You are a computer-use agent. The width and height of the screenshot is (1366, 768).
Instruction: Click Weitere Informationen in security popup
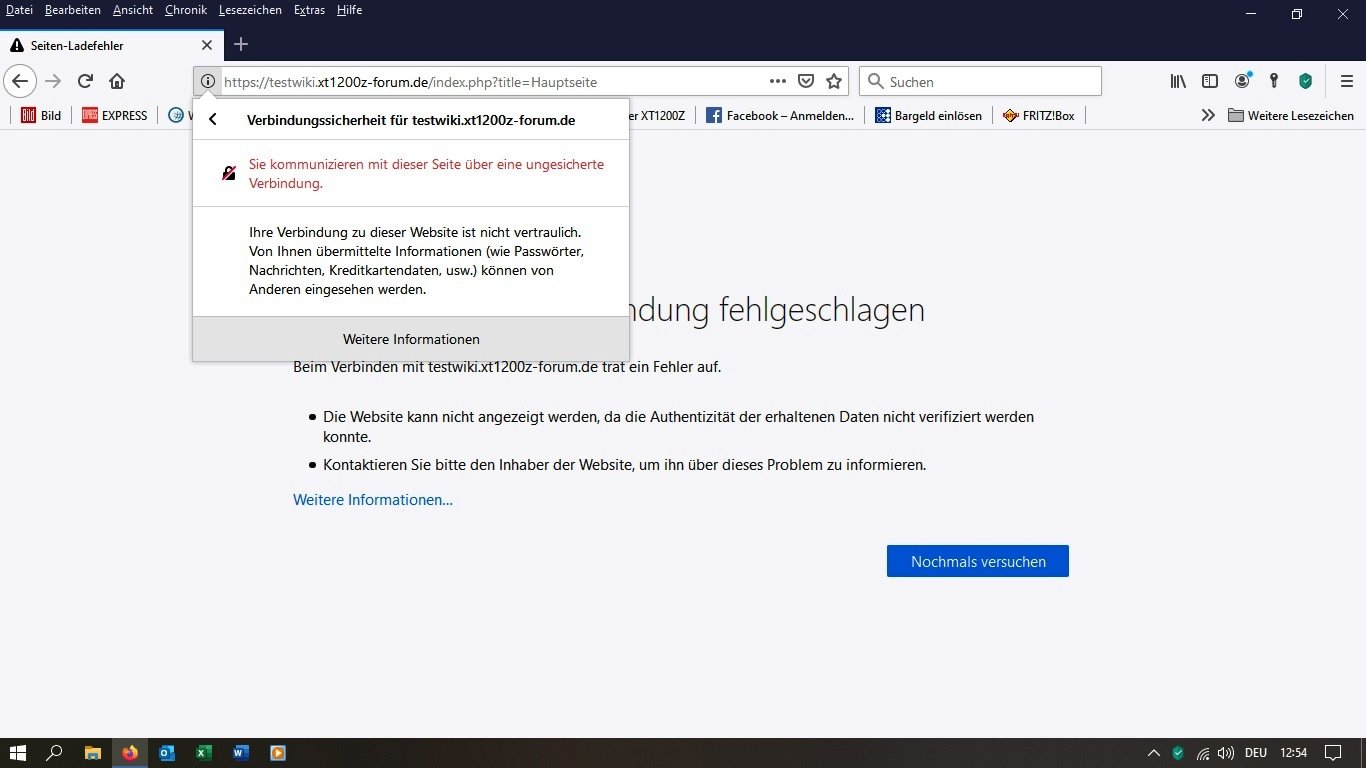tap(411, 340)
